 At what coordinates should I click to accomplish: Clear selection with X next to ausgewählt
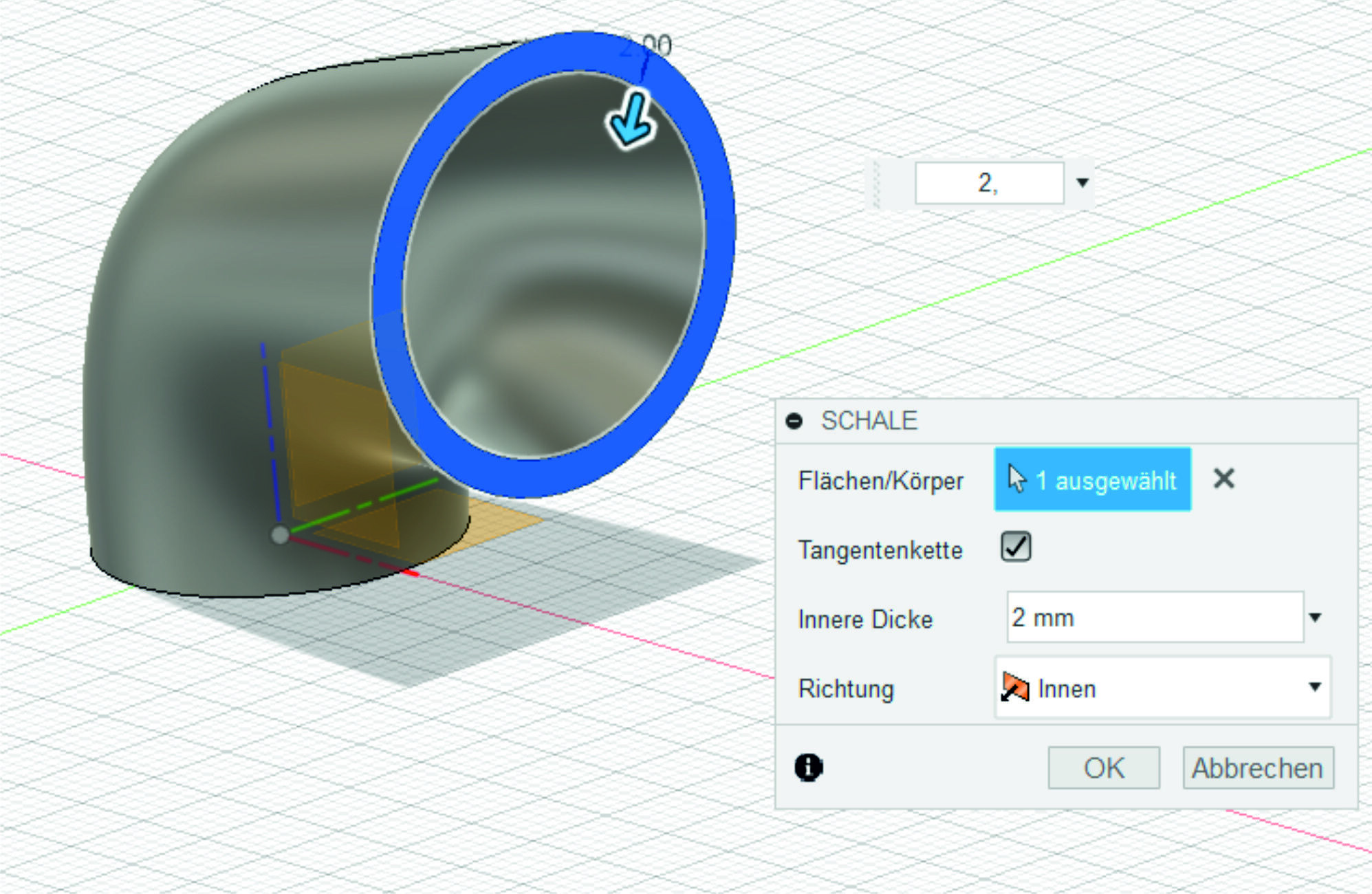(1224, 479)
